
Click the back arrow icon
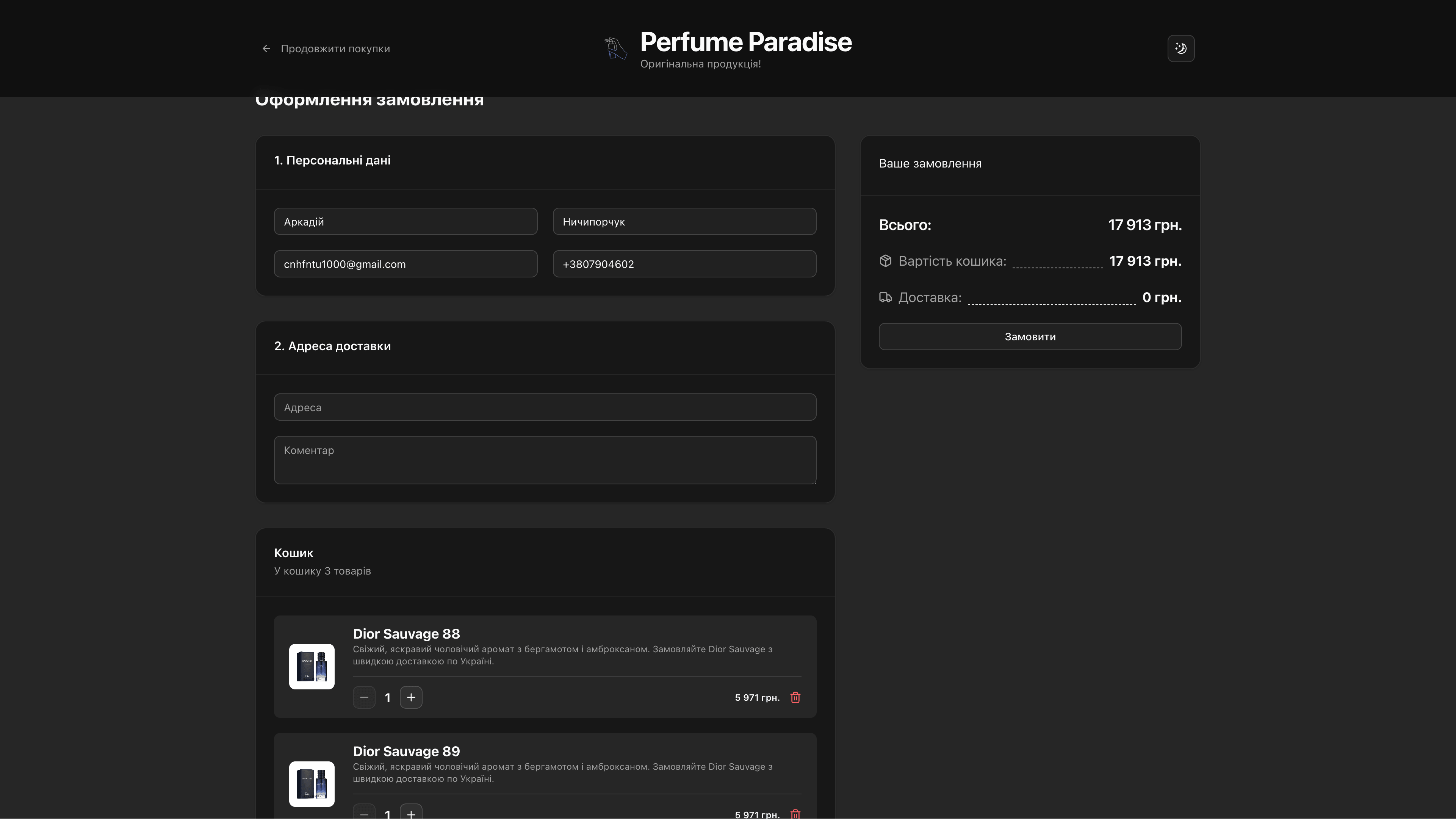(x=266, y=48)
